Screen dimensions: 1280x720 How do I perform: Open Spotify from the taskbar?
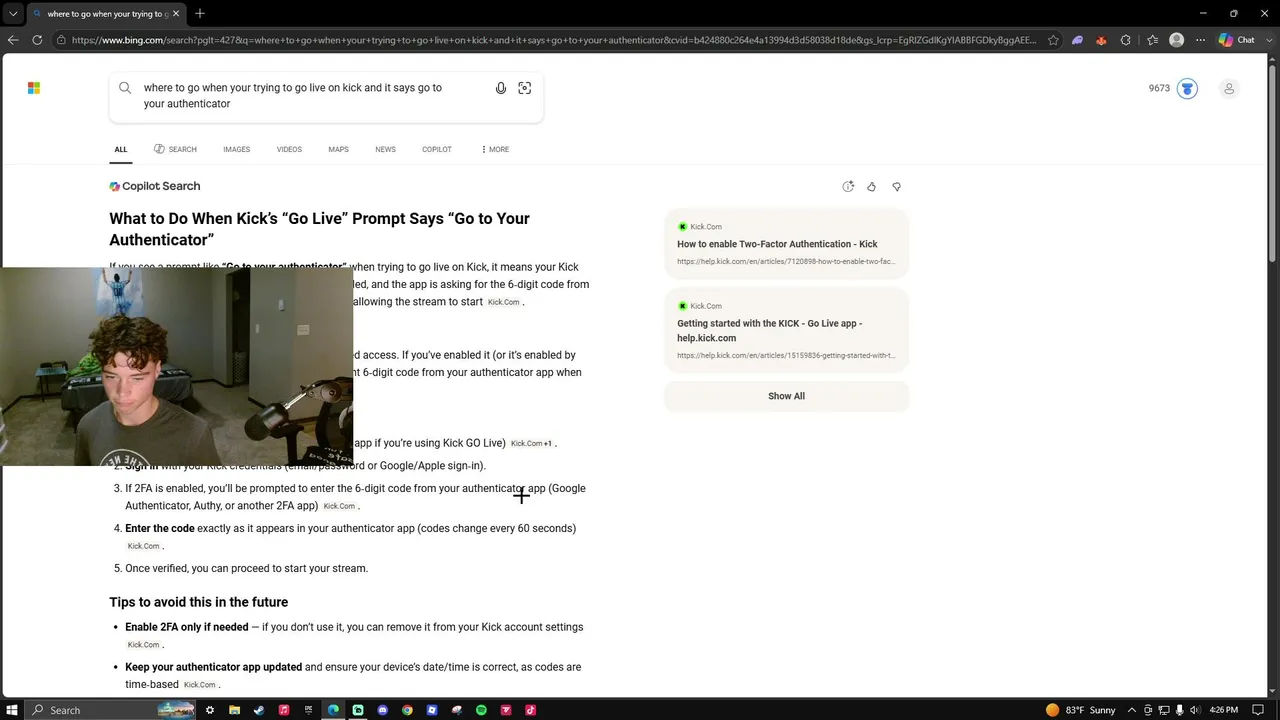pyautogui.click(x=481, y=710)
